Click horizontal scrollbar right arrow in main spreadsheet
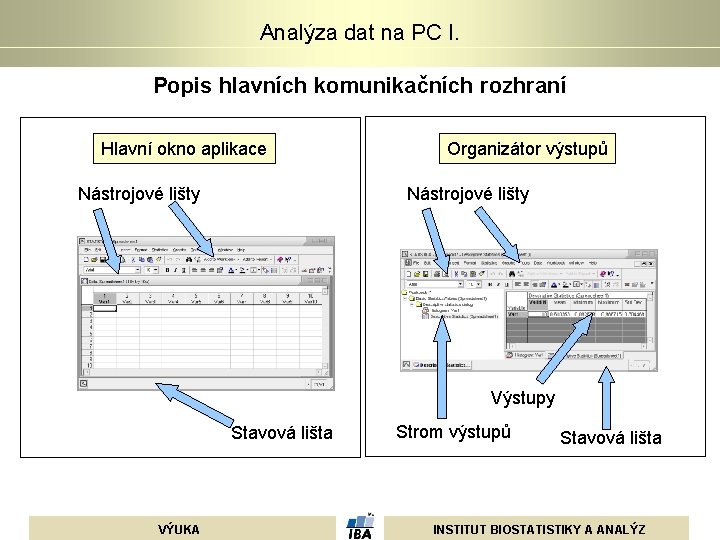 320,372
